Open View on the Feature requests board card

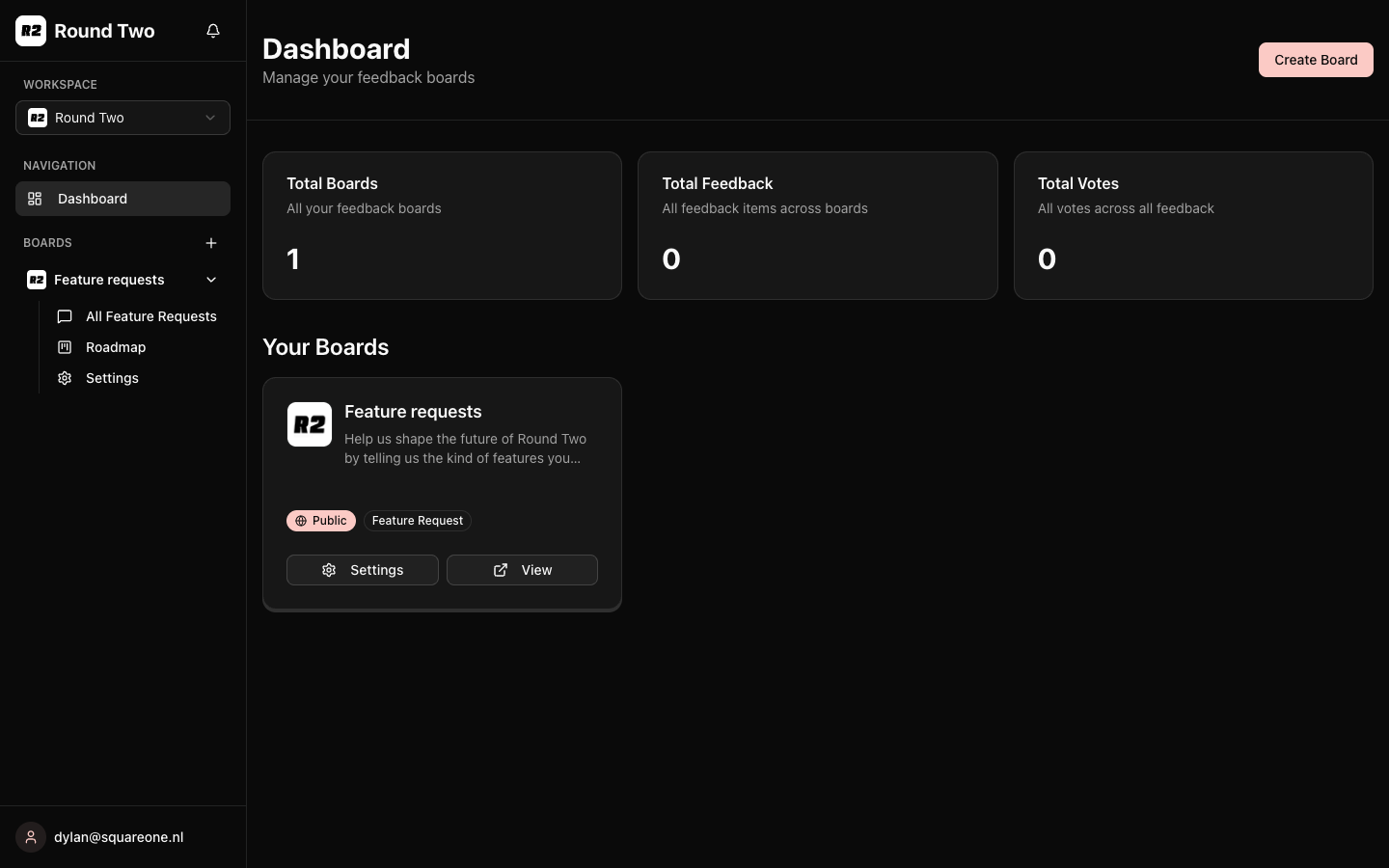522,570
